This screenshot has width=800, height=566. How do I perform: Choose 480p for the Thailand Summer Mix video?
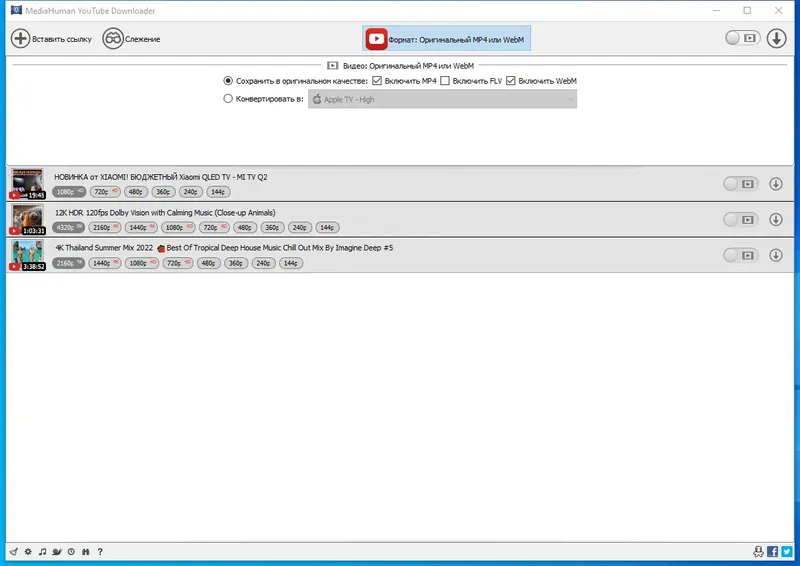[x=209, y=263]
